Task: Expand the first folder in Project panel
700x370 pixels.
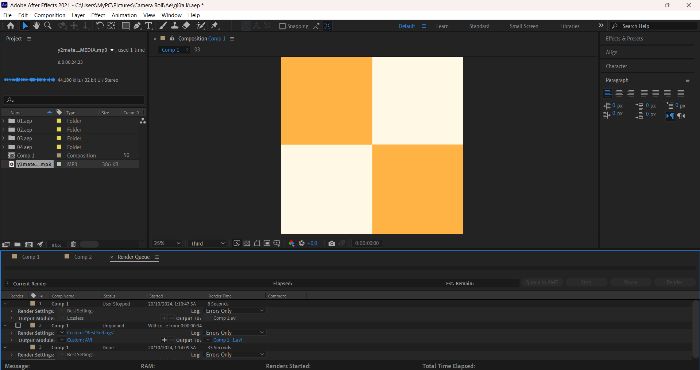Action: click(4, 121)
